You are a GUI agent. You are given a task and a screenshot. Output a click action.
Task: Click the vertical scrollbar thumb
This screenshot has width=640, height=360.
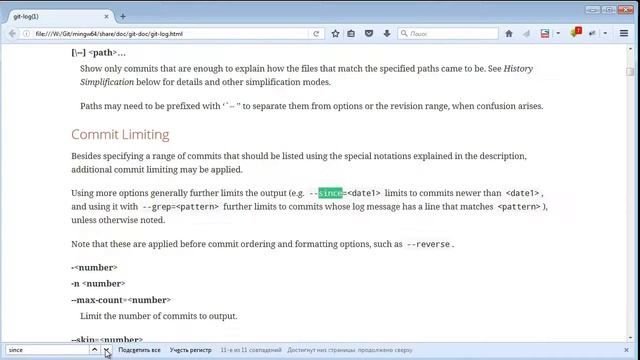[630, 71]
